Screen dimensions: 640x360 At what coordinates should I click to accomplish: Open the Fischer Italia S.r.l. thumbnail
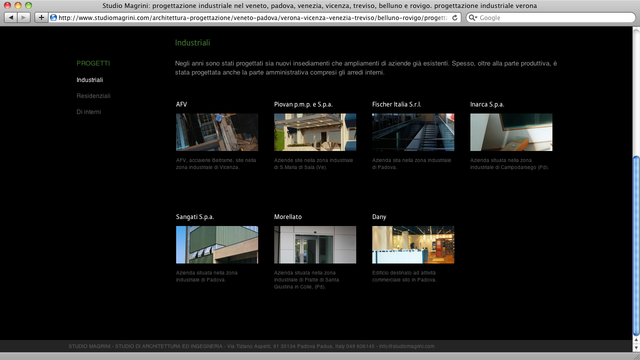pos(413,132)
